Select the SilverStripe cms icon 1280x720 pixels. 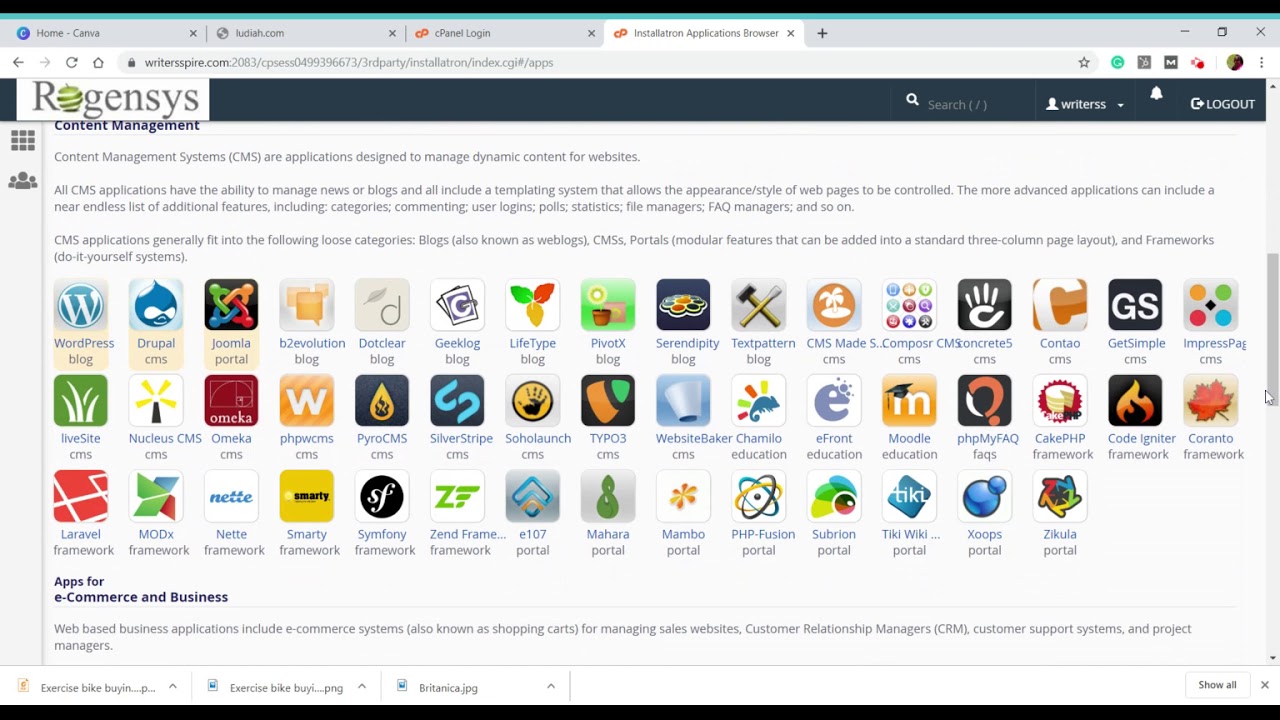pos(457,401)
